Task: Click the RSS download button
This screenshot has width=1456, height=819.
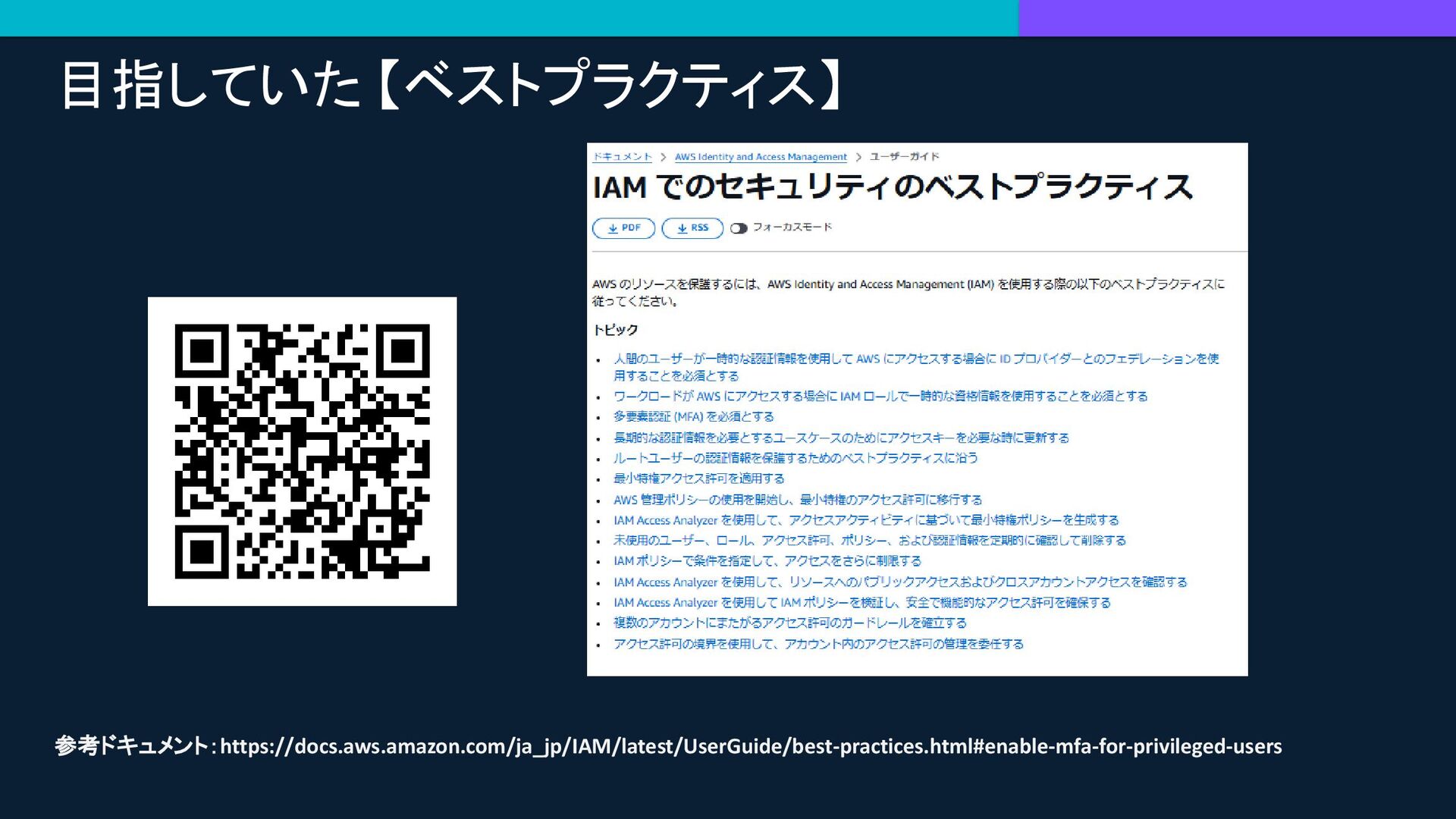Action: [692, 228]
